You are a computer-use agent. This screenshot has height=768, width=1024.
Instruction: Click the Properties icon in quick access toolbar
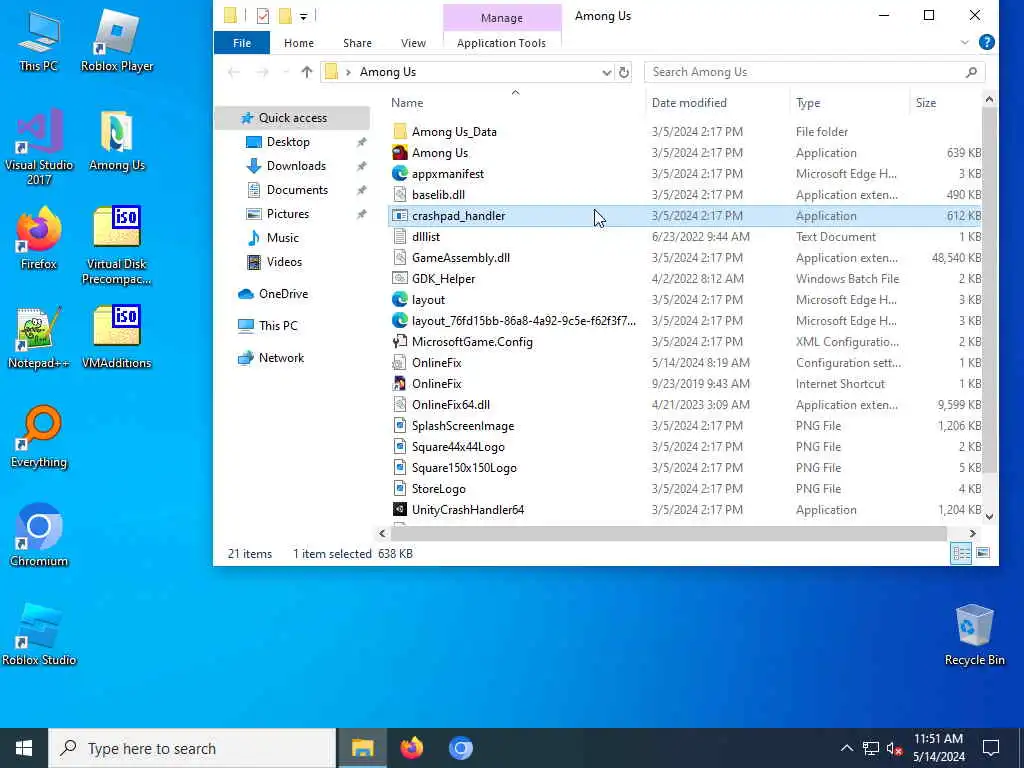tap(263, 16)
